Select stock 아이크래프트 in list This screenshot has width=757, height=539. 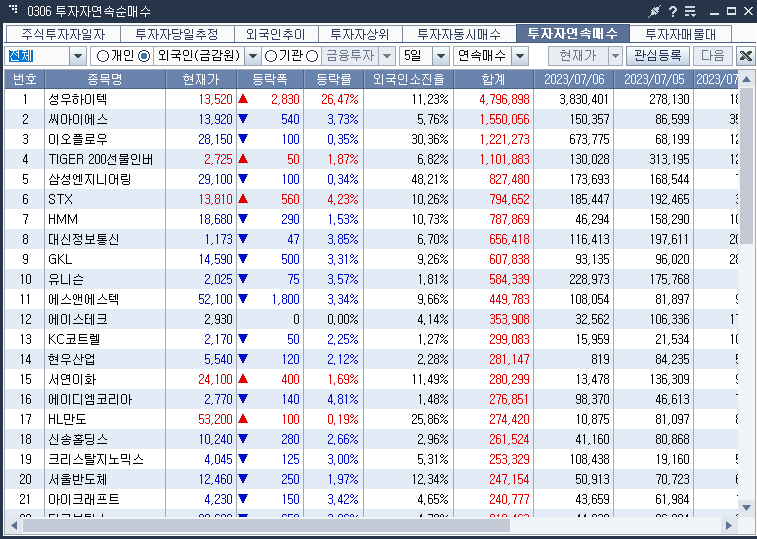tap(83, 499)
